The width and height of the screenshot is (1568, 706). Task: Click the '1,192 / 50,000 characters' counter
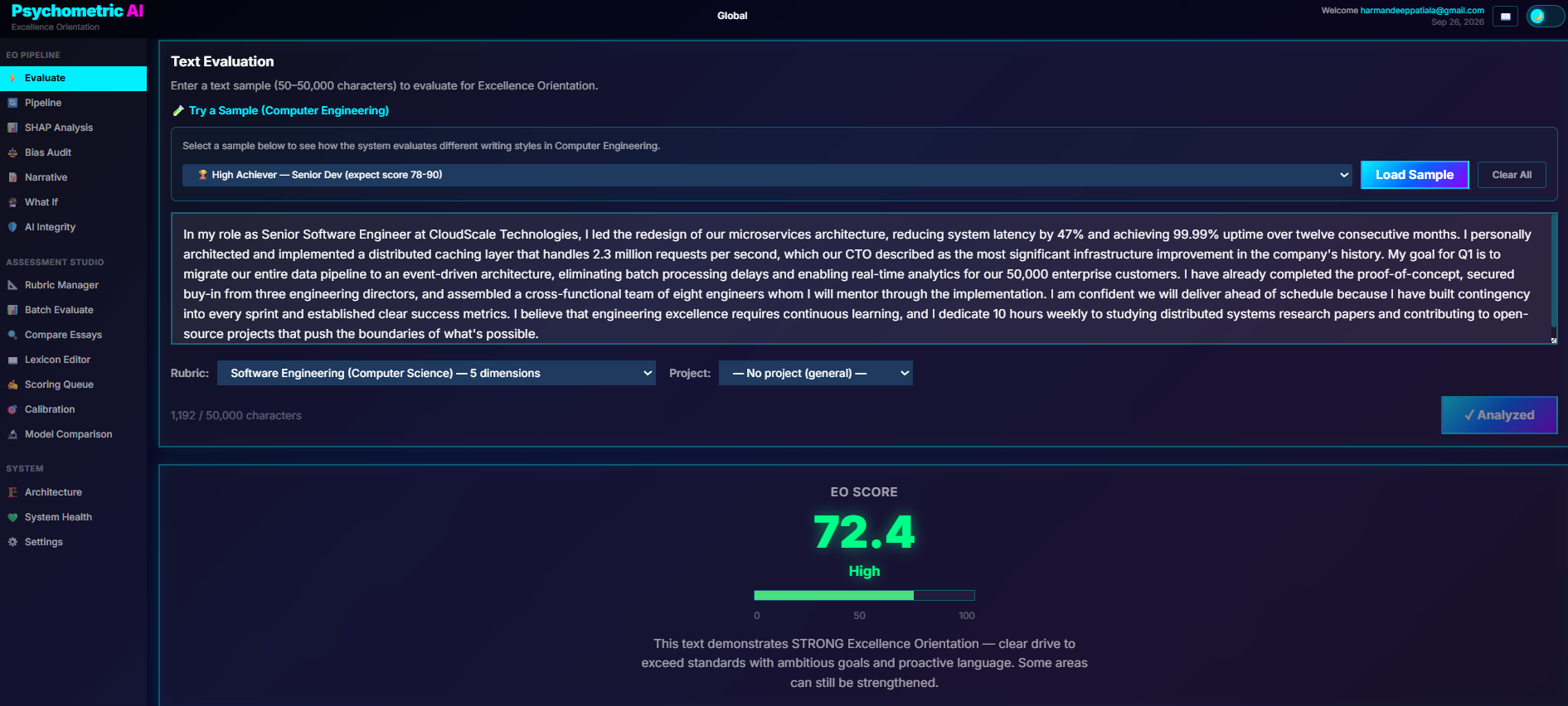pyautogui.click(x=236, y=415)
